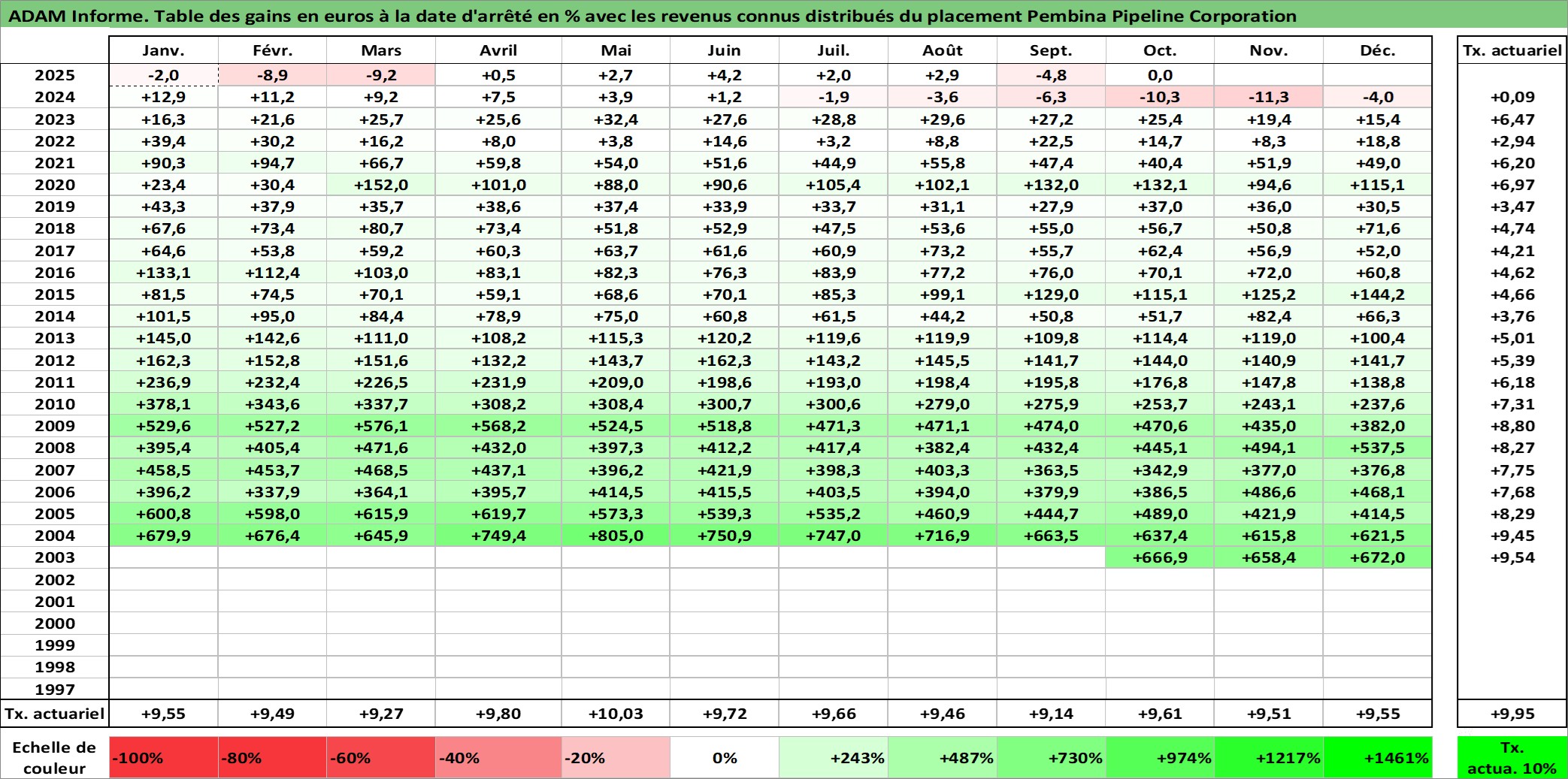Click the Mars column header
1568x779 pixels.
pos(381,50)
